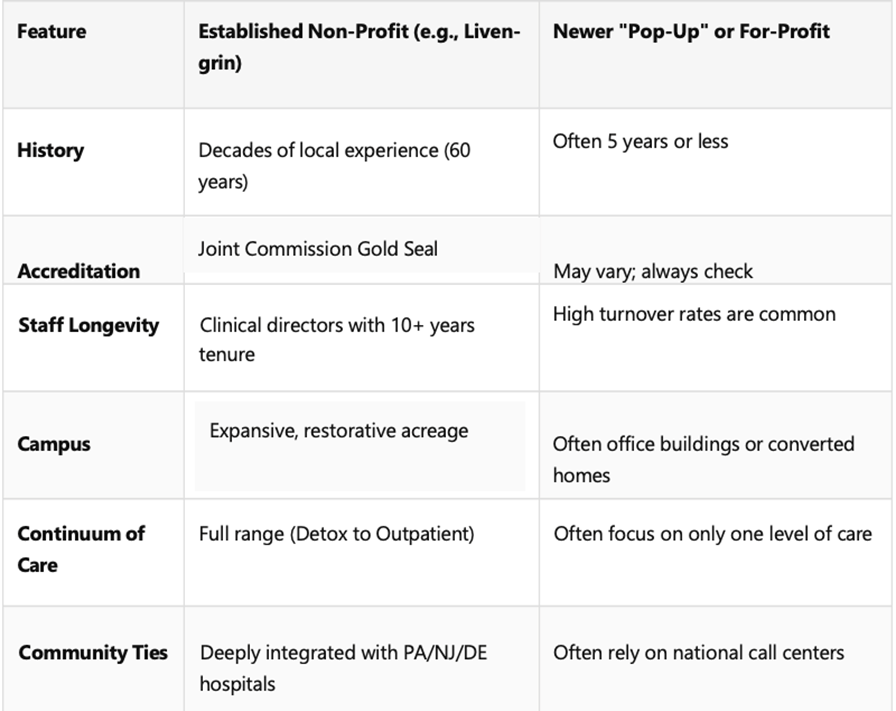Screen dimensions: 896x711
Task: Click the "Community Ties" row label
Action: [93, 653]
